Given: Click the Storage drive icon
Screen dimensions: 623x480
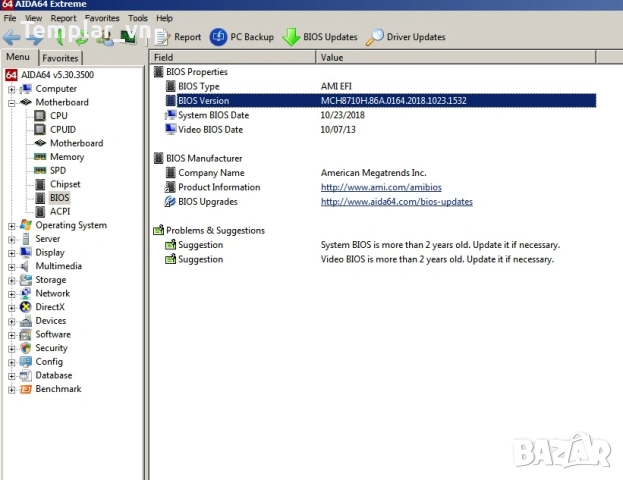Looking at the screenshot, I should pos(26,280).
